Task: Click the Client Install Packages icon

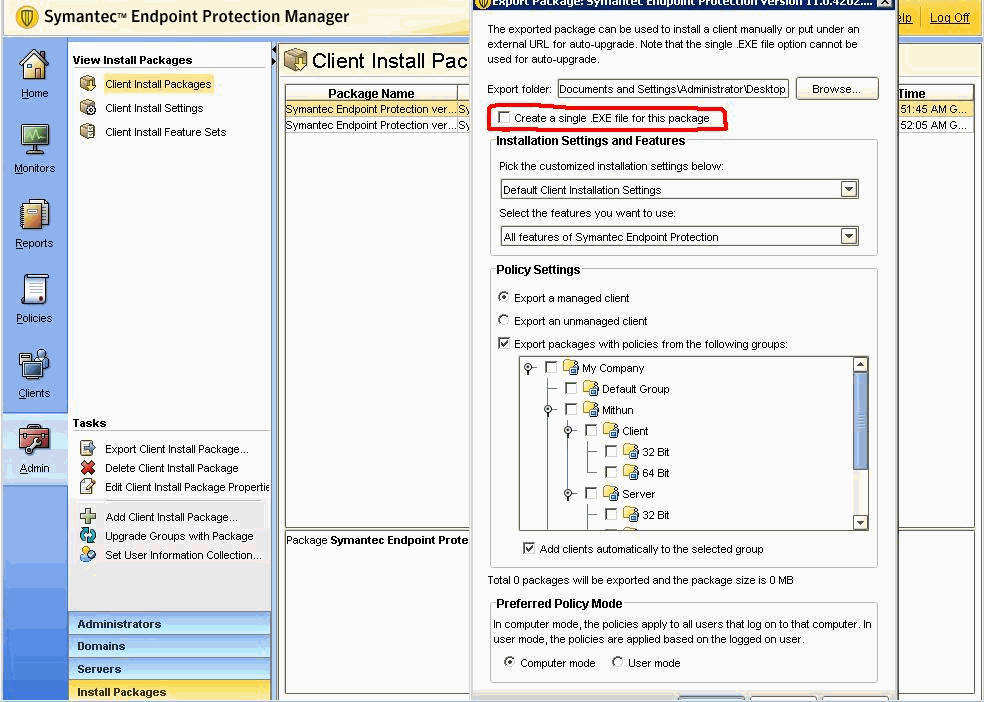Action: [88, 83]
